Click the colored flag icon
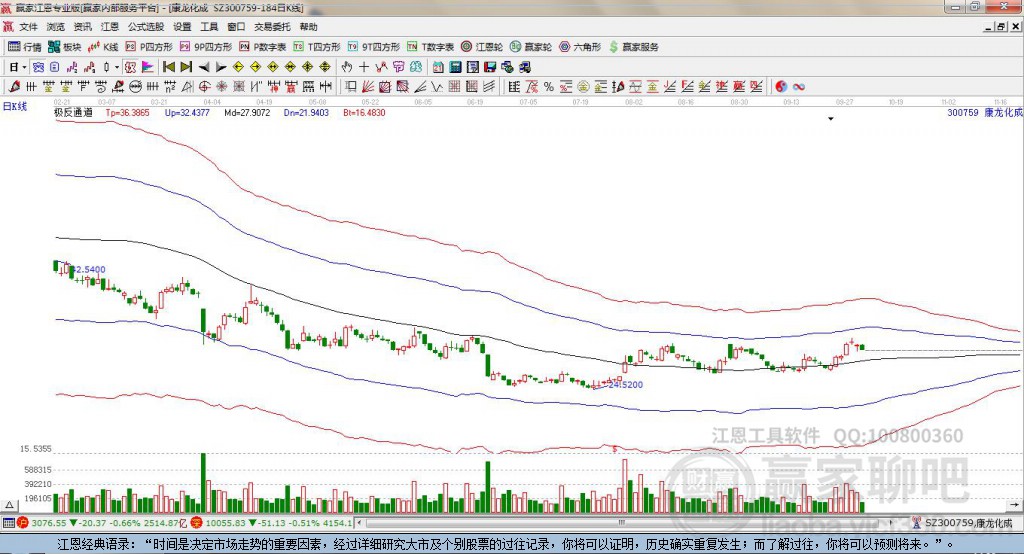 click(148, 67)
